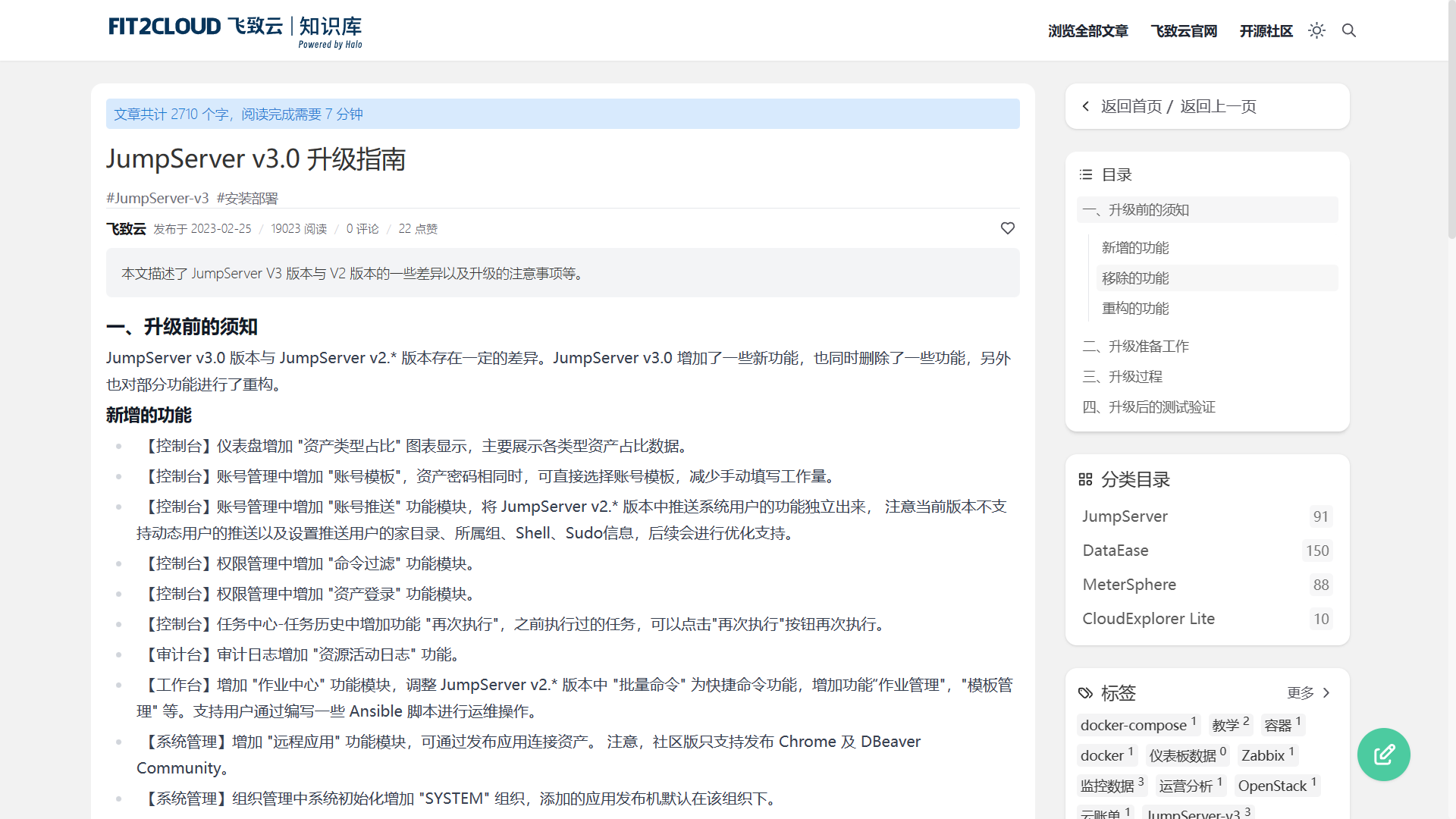
Task: Click the reading-time banner 文章共计 2710 个字
Action: pos(563,114)
